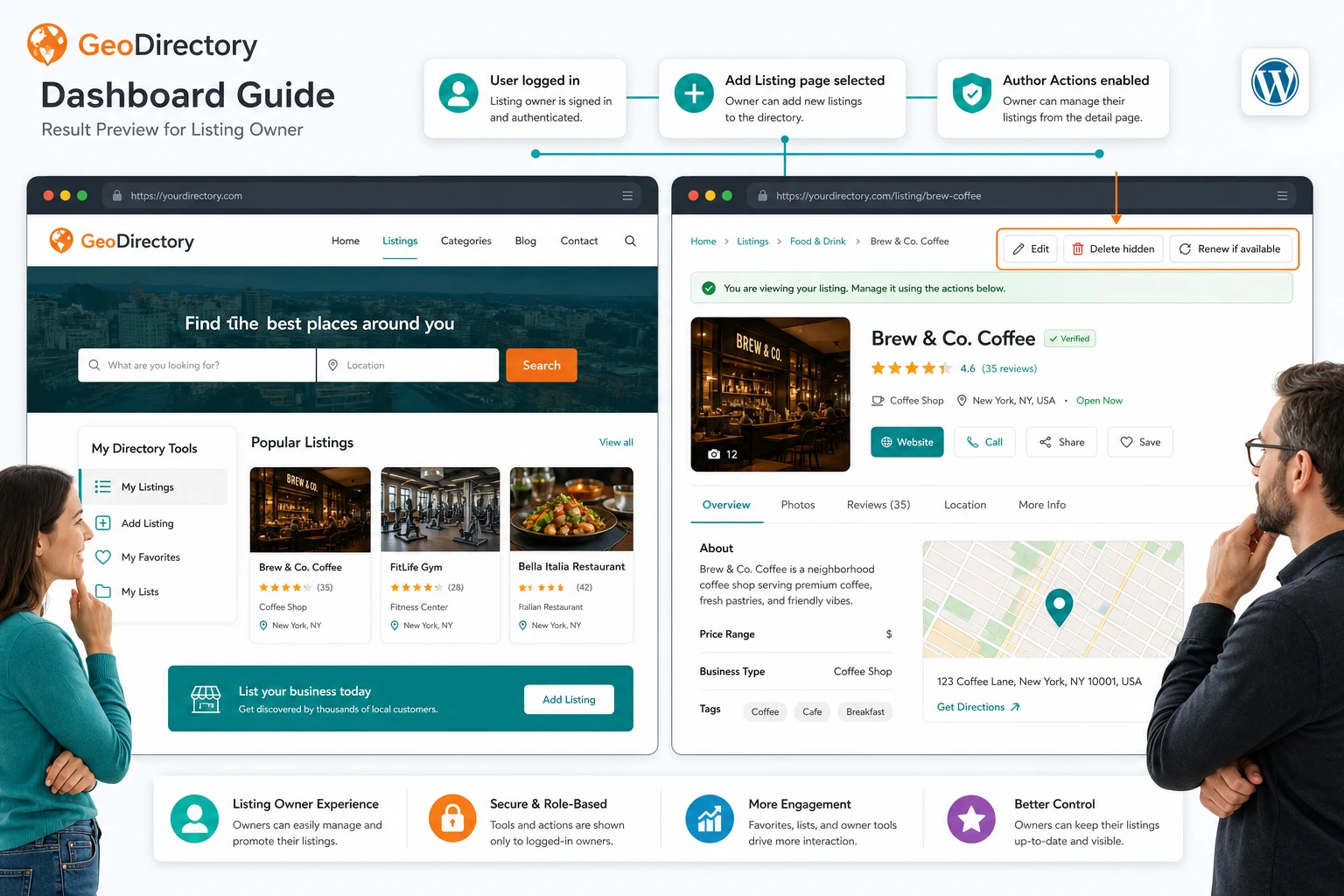Click the Open Now status text
1344x896 pixels.
(1099, 401)
